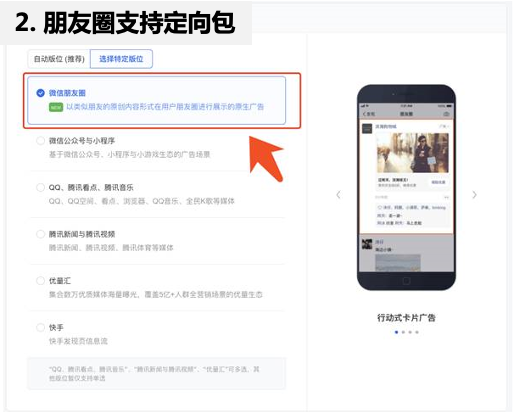Click back arrow in phone preview header

click(x=364, y=114)
